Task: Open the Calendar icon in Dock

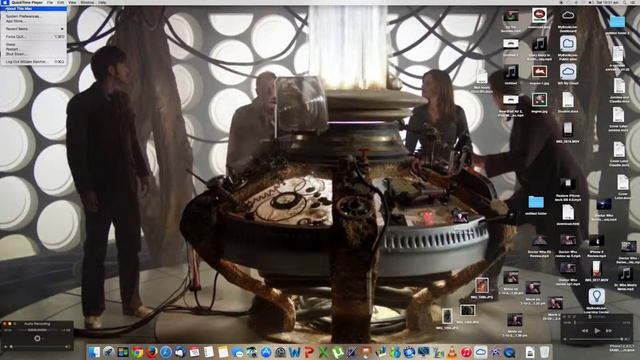Action: tap(195, 352)
